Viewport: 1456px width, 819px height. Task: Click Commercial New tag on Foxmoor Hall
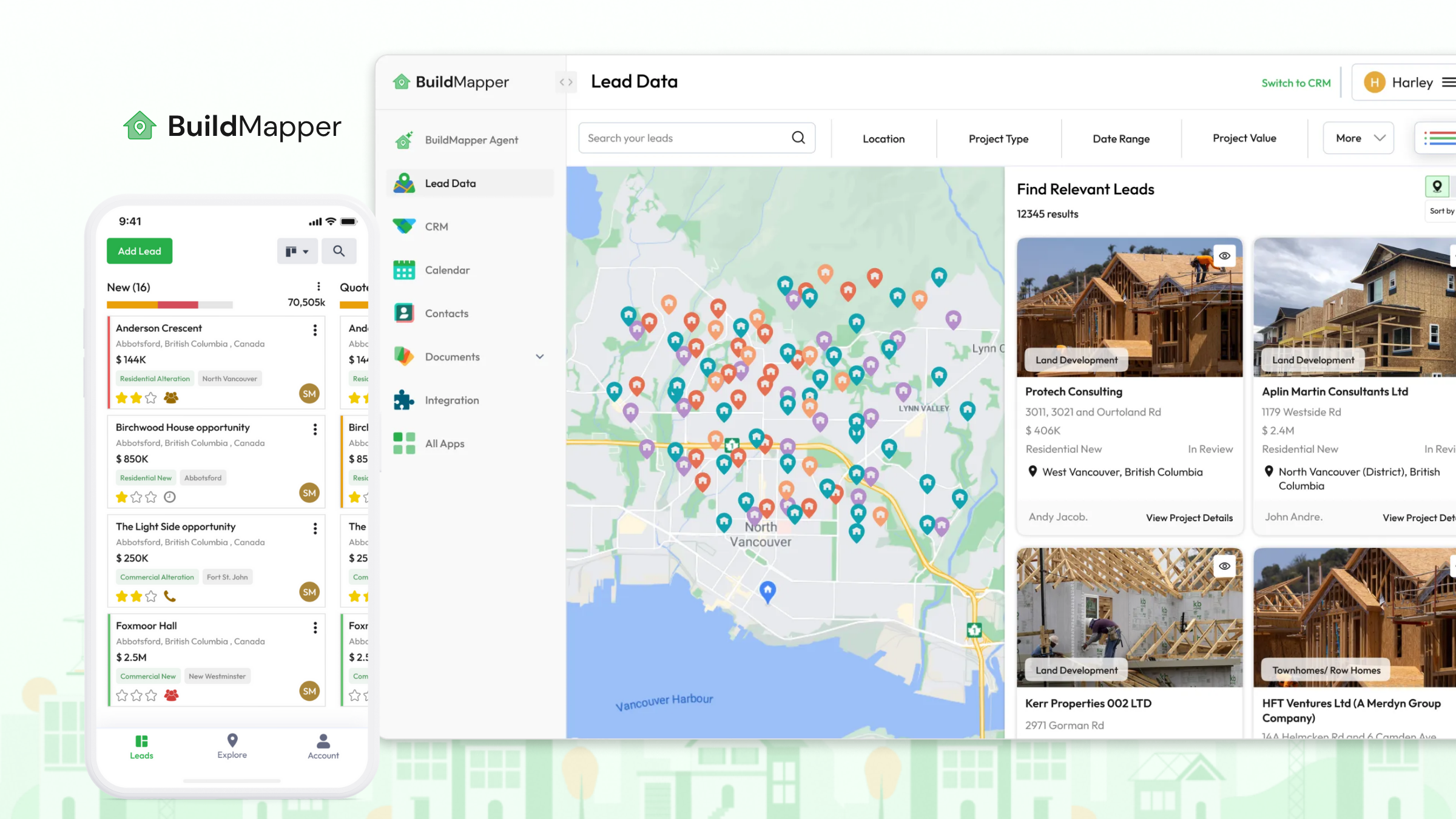[148, 676]
